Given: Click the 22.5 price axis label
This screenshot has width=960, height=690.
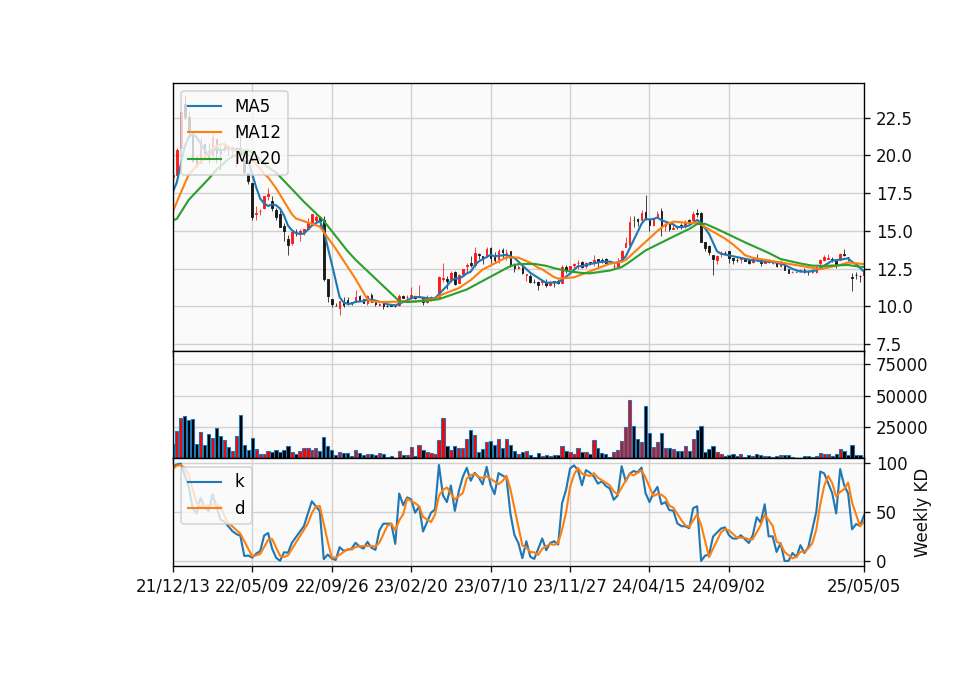Looking at the screenshot, I should tap(894, 118).
